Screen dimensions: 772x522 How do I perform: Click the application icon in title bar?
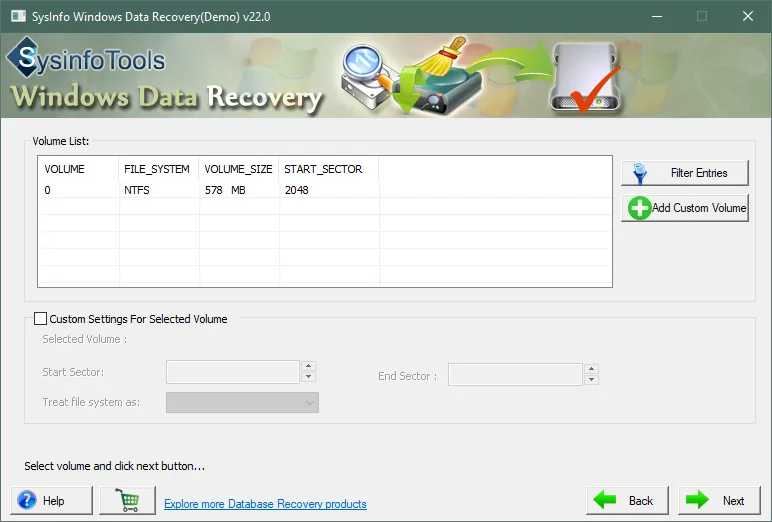18,16
